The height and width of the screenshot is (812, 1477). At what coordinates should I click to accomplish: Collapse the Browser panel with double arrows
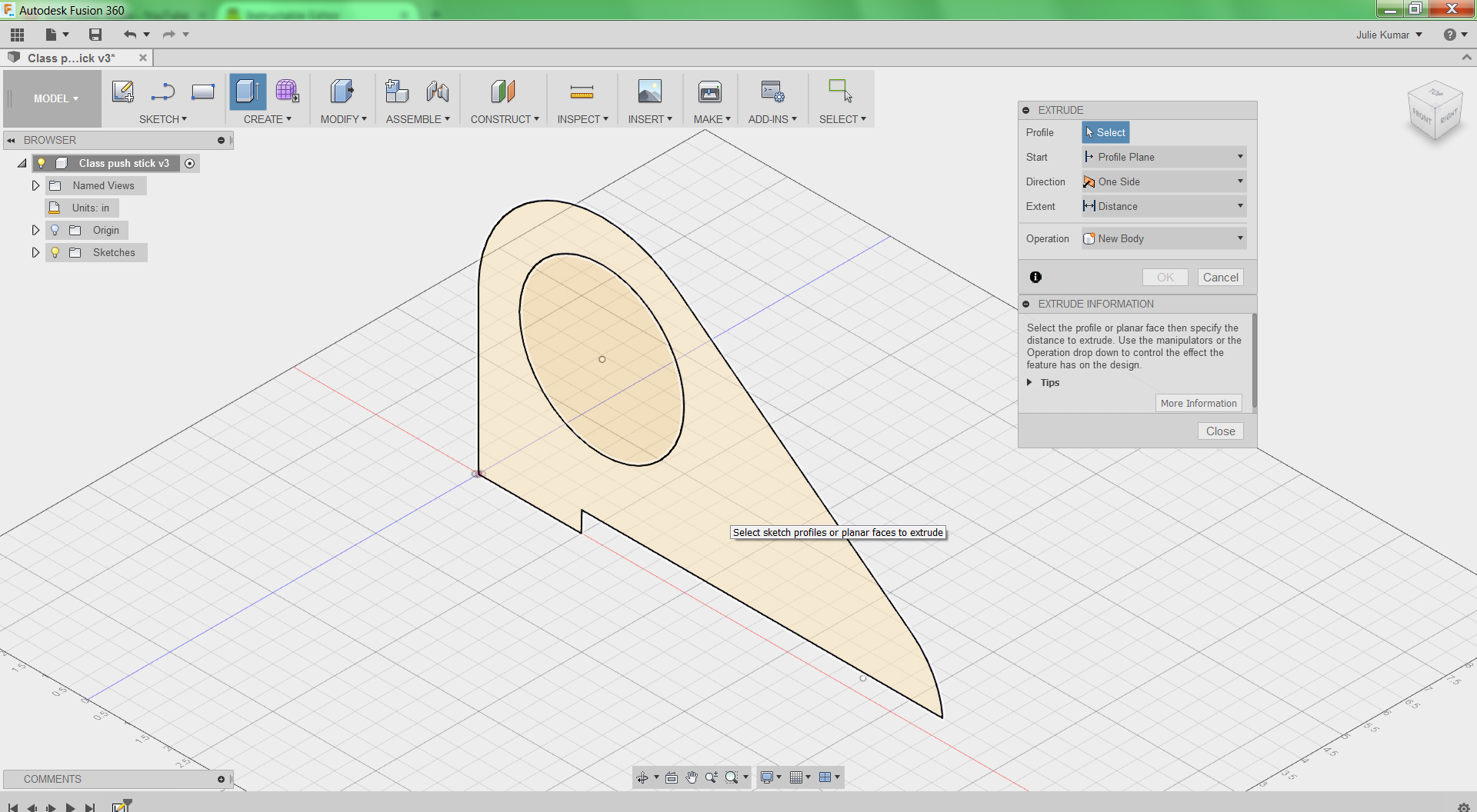coord(12,140)
